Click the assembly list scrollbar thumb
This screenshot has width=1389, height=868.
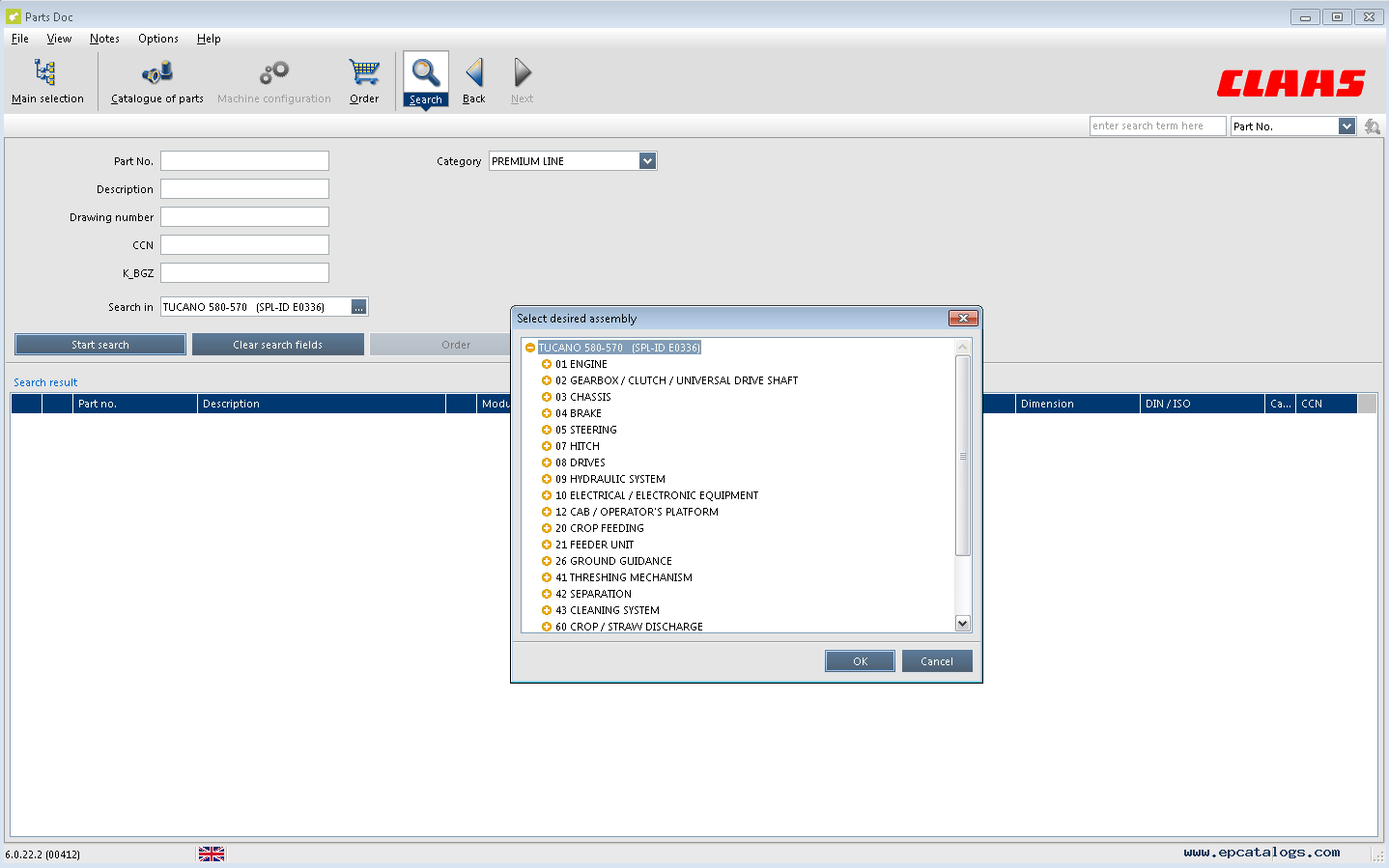[962, 456]
